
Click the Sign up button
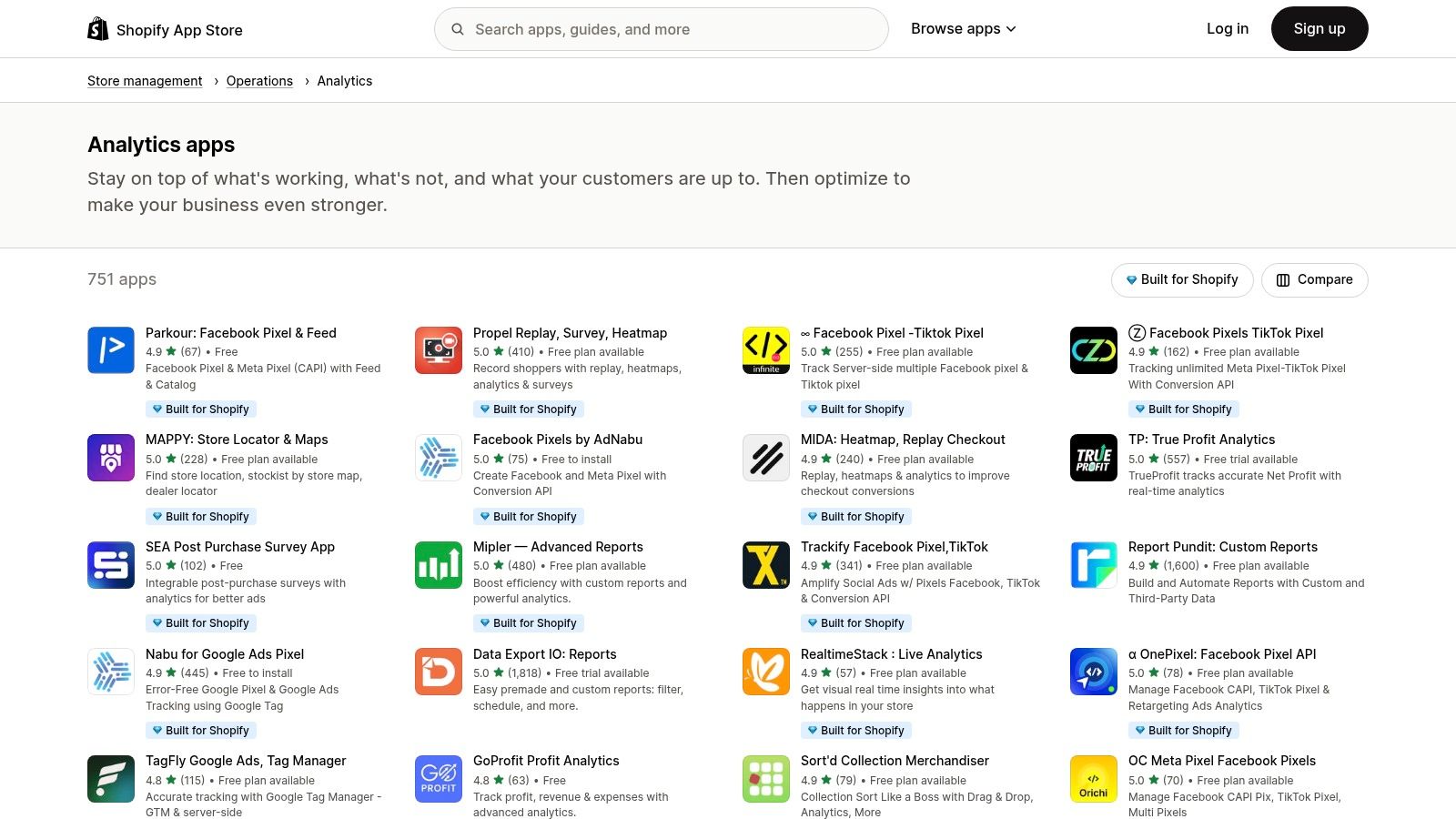point(1319,29)
